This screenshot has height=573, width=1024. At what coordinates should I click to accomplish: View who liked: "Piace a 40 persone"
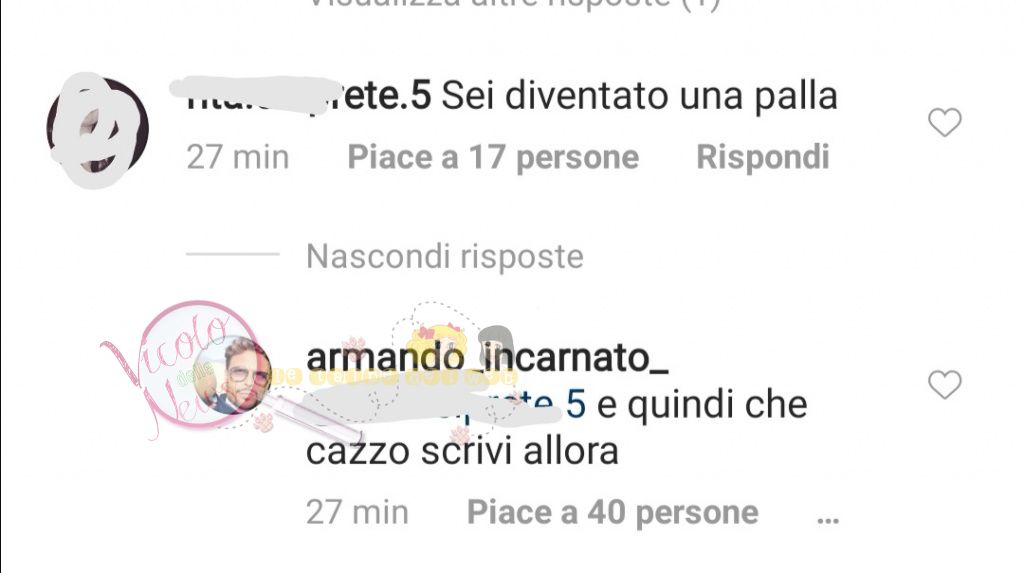coord(613,512)
